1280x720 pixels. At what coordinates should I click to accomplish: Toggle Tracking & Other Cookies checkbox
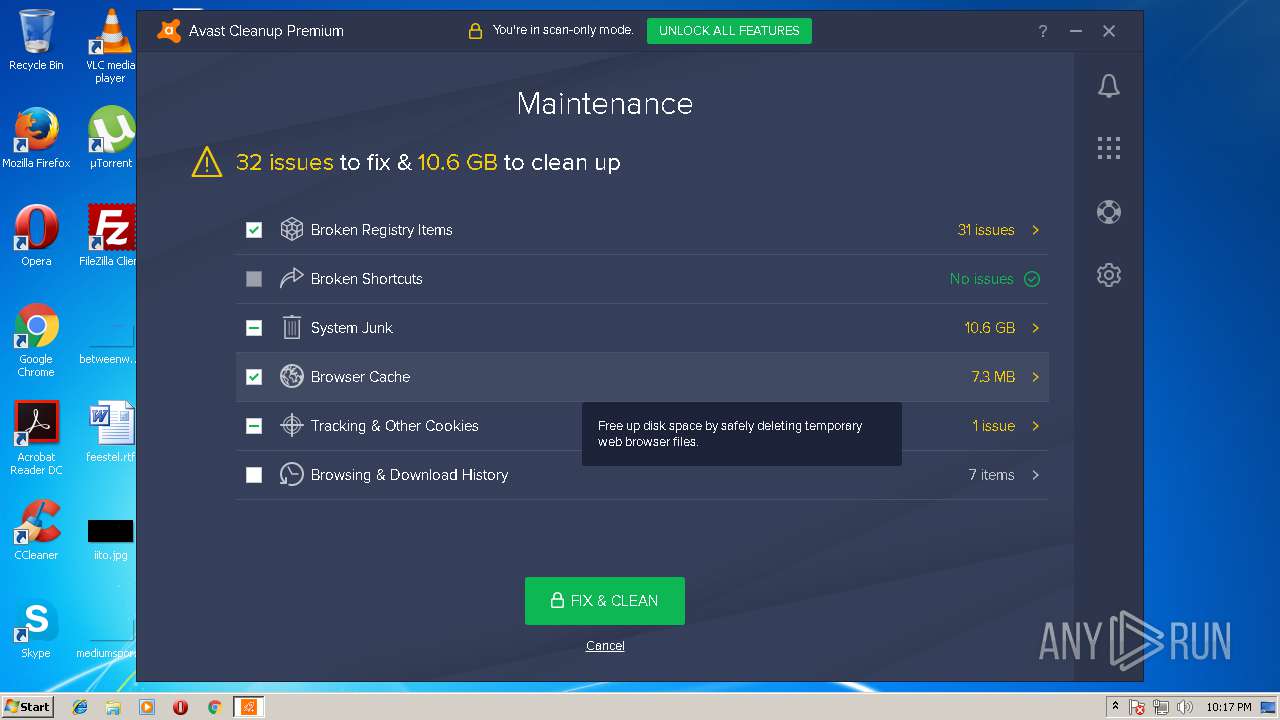(x=254, y=426)
